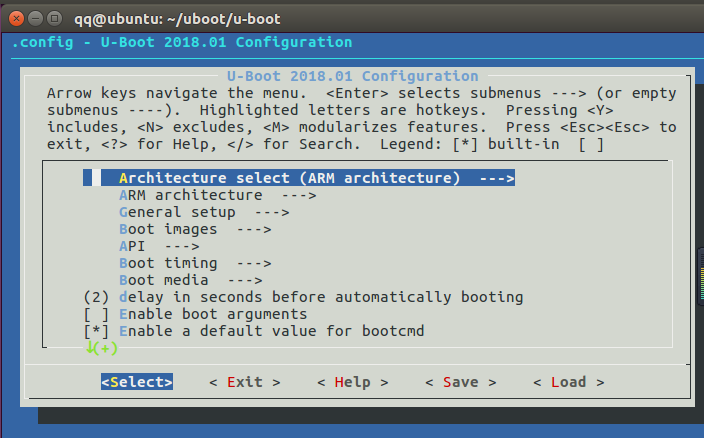Open the Boot media submenu

tap(190, 280)
